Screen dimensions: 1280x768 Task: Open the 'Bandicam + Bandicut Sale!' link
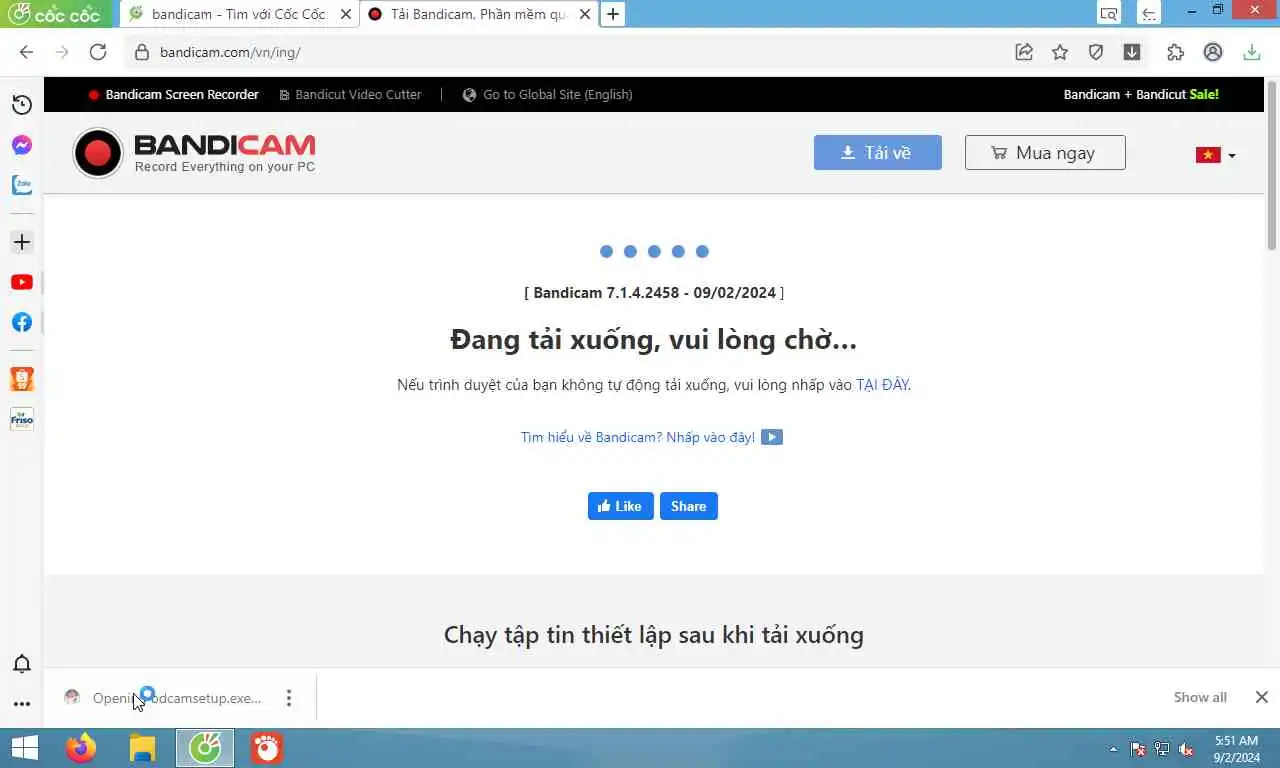coord(1141,94)
